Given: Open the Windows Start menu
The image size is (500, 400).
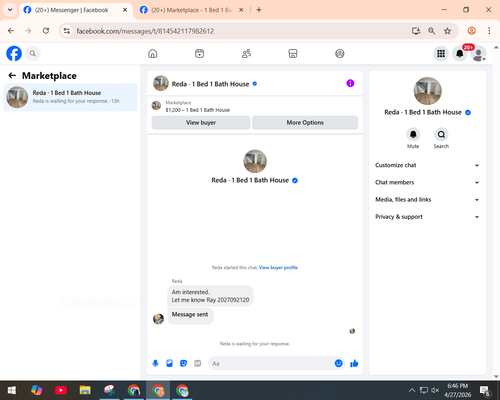Looking at the screenshot, I should point(12,390).
